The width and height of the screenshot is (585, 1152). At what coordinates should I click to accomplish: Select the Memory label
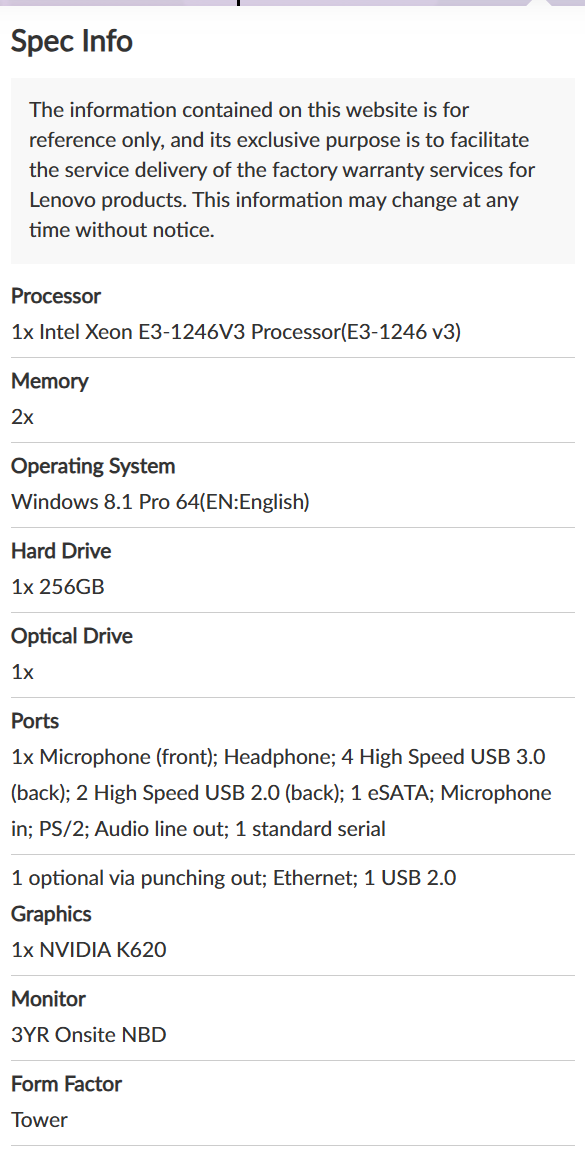[49, 381]
